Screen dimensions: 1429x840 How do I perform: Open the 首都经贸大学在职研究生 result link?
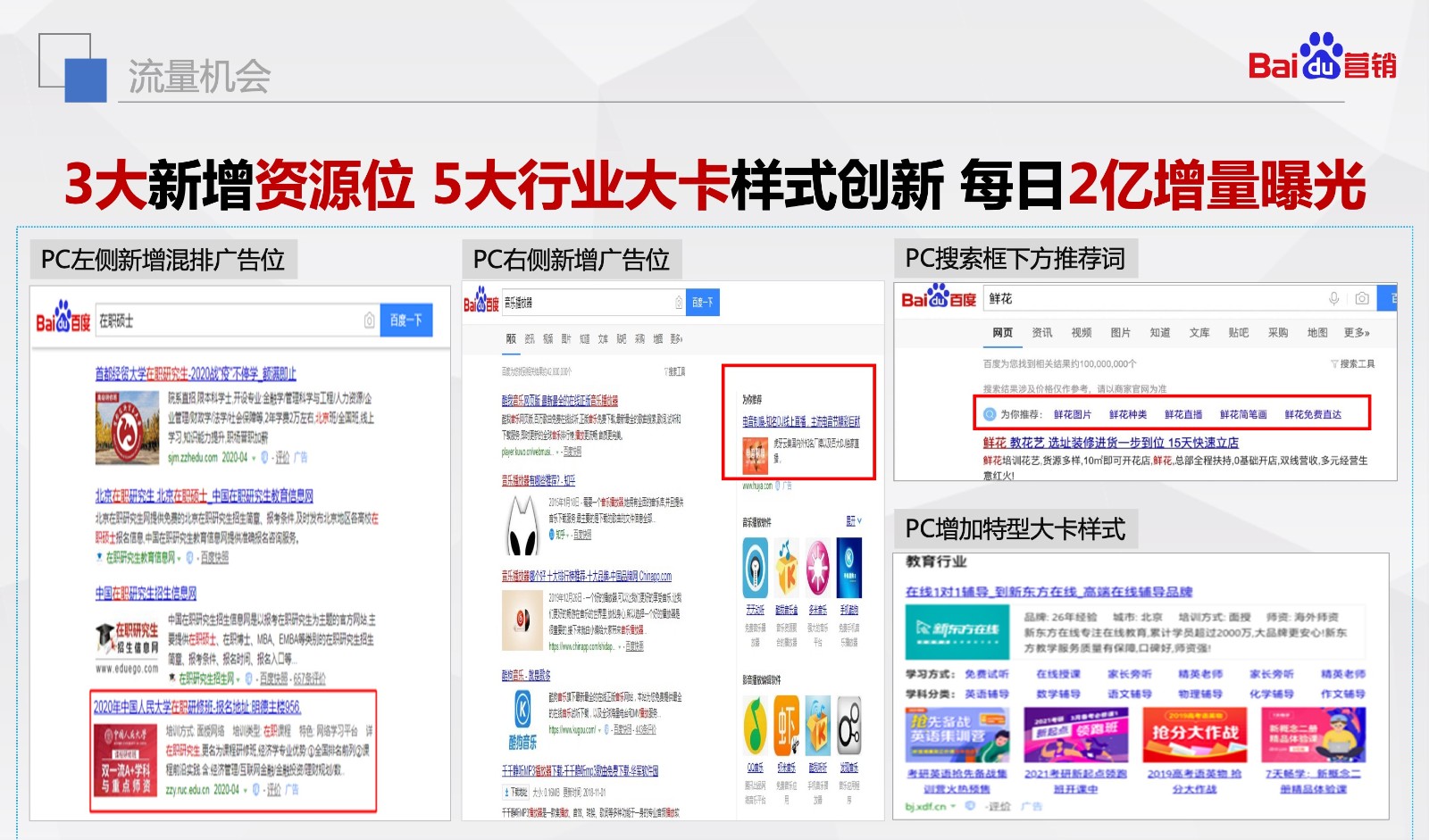click(196, 373)
